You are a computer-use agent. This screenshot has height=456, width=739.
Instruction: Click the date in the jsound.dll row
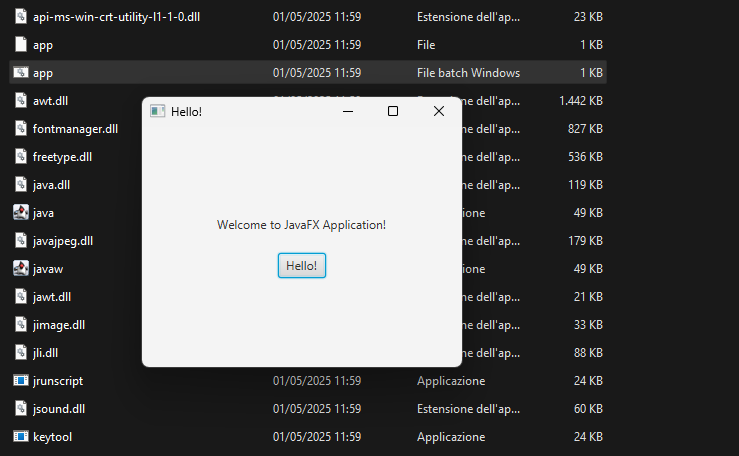[x=317, y=408]
